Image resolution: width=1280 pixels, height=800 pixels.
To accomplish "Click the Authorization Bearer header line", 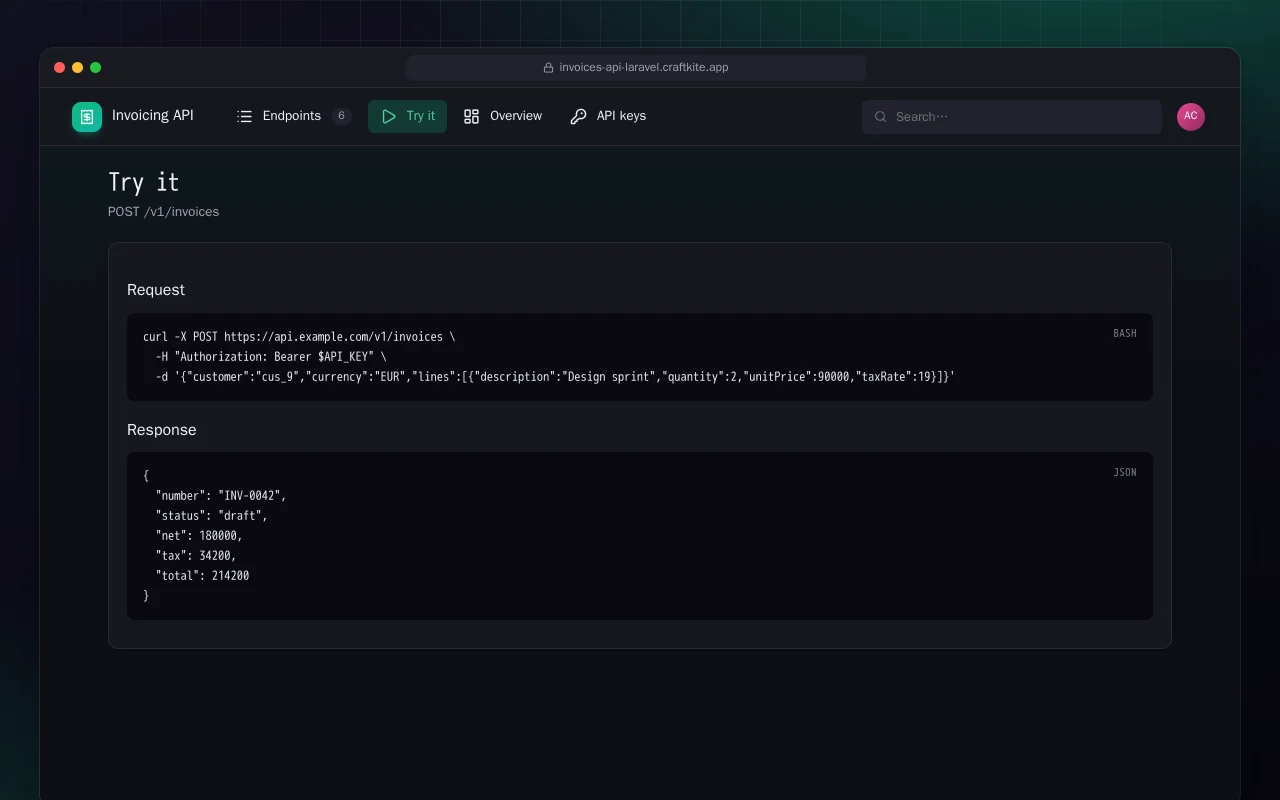I will coord(271,357).
